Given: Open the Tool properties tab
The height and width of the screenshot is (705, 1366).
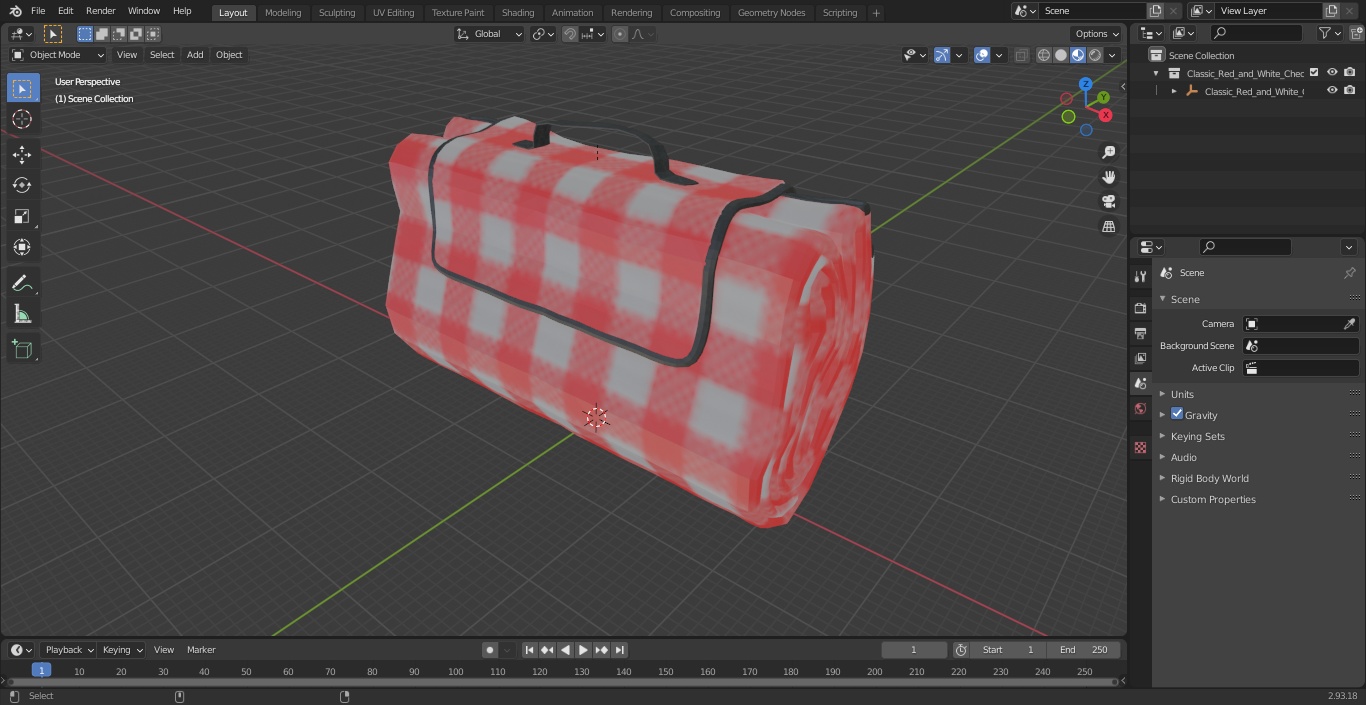Looking at the screenshot, I should pos(1140,276).
